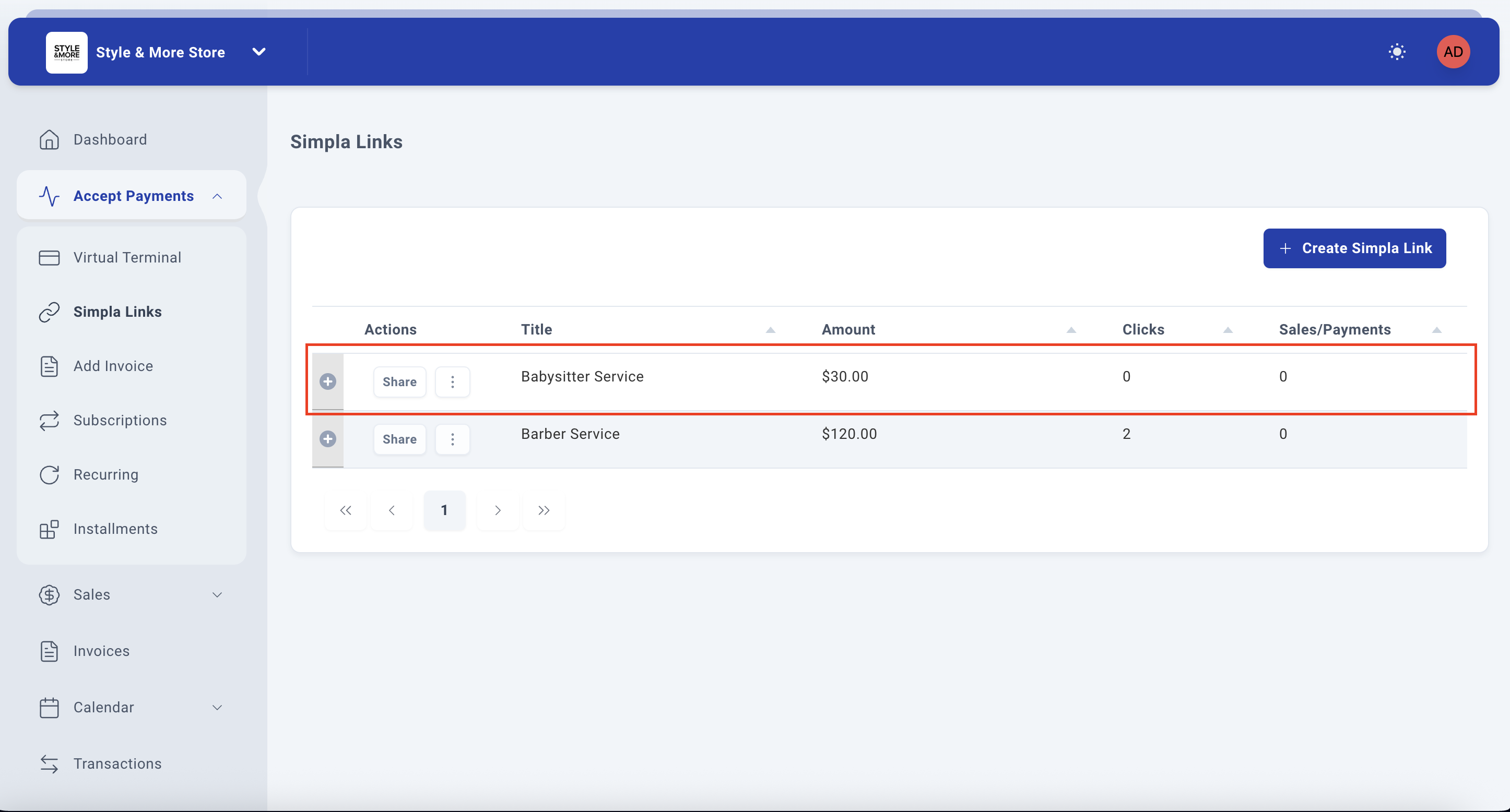Go to the Subscriptions page
This screenshot has width=1510, height=812.
(x=120, y=420)
